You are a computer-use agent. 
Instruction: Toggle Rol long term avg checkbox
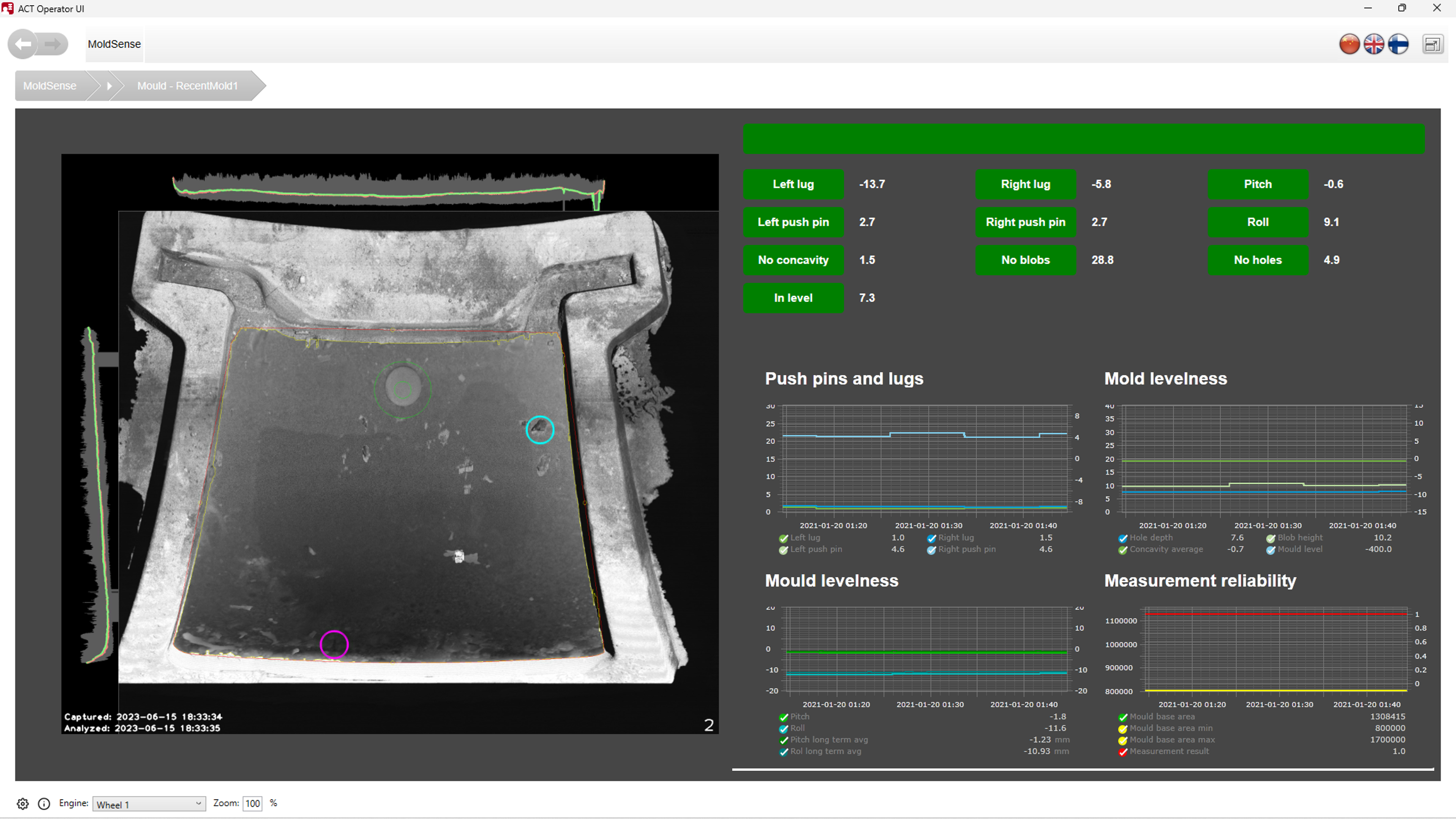[783, 752]
